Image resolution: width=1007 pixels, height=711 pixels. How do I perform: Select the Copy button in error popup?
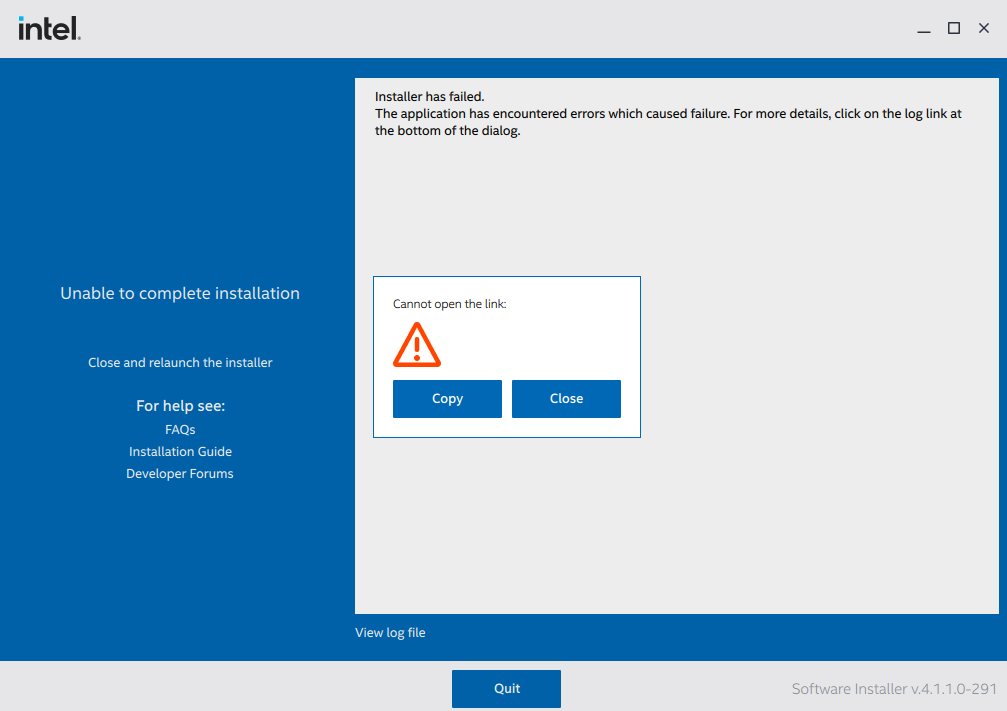click(x=447, y=398)
